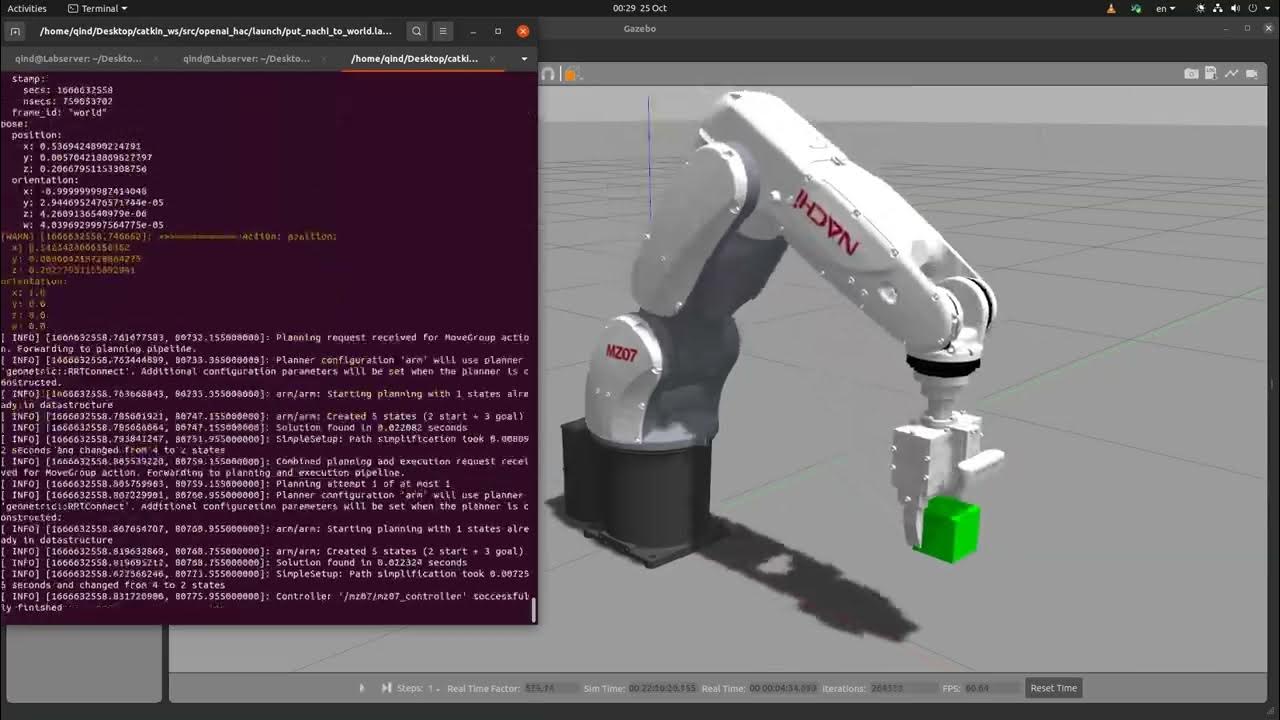The height and width of the screenshot is (720, 1280).
Task: Maximize the Gazebo window
Action: click(x=1247, y=28)
